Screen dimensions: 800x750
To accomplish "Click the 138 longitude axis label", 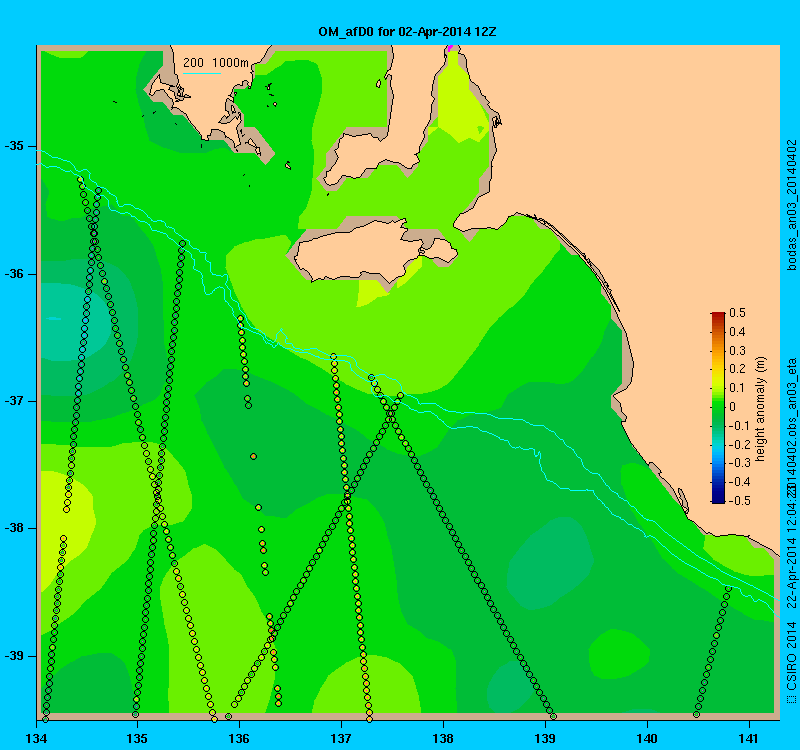I will click(443, 739).
